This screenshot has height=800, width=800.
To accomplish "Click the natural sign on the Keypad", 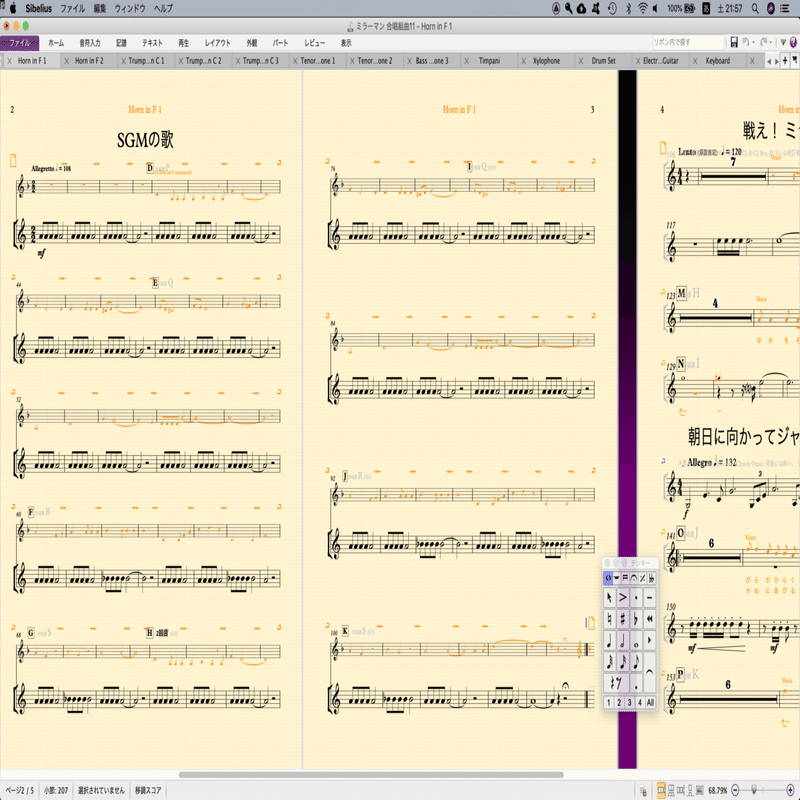I will (x=608, y=617).
